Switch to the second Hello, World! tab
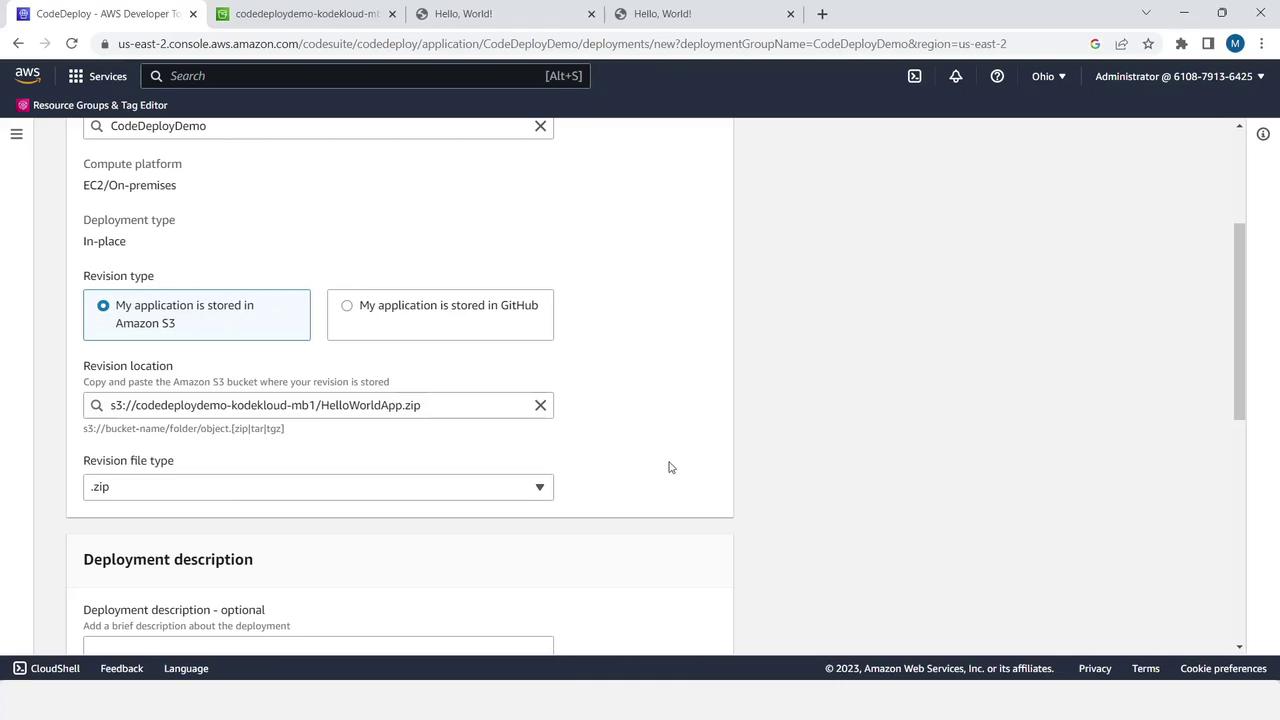Viewport: 1280px width, 720px height. [x=704, y=14]
